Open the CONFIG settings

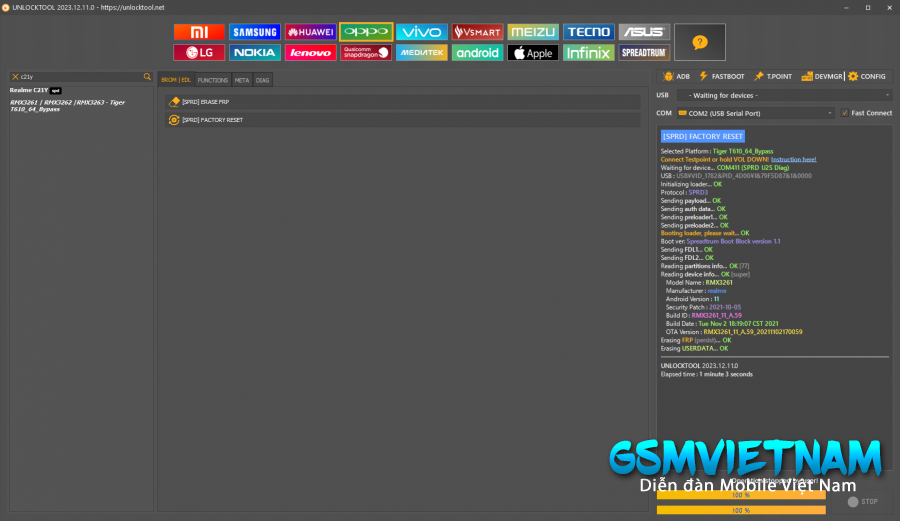click(x=867, y=76)
